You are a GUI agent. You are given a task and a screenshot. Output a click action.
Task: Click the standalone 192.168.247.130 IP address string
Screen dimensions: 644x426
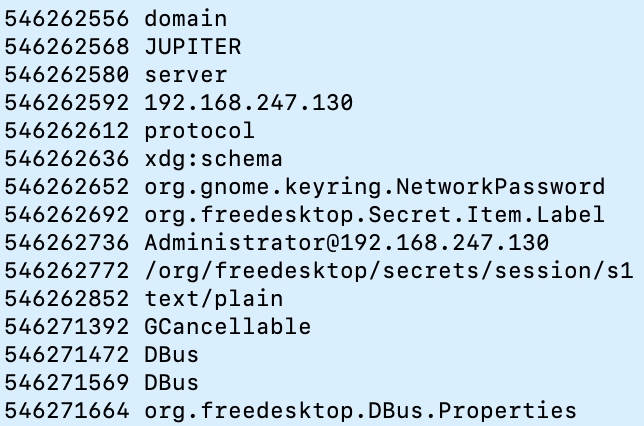pyautogui.click(x=248, y=102)
